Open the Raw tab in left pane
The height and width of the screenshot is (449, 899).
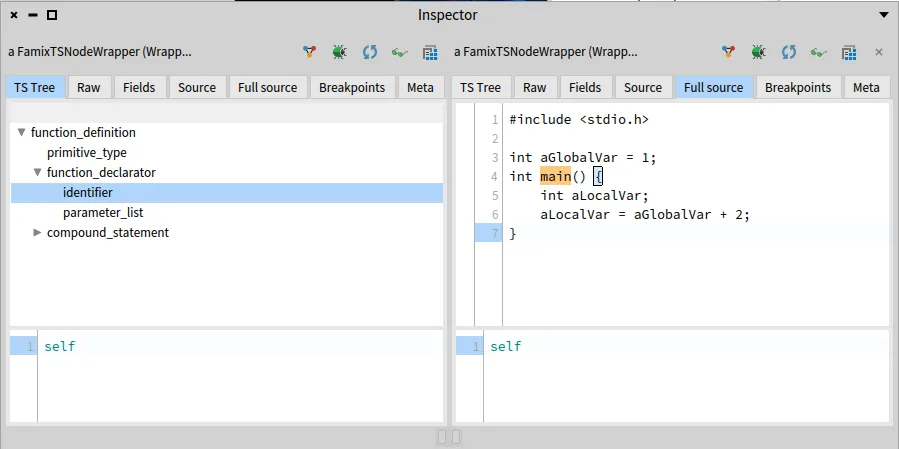(88, 87)
